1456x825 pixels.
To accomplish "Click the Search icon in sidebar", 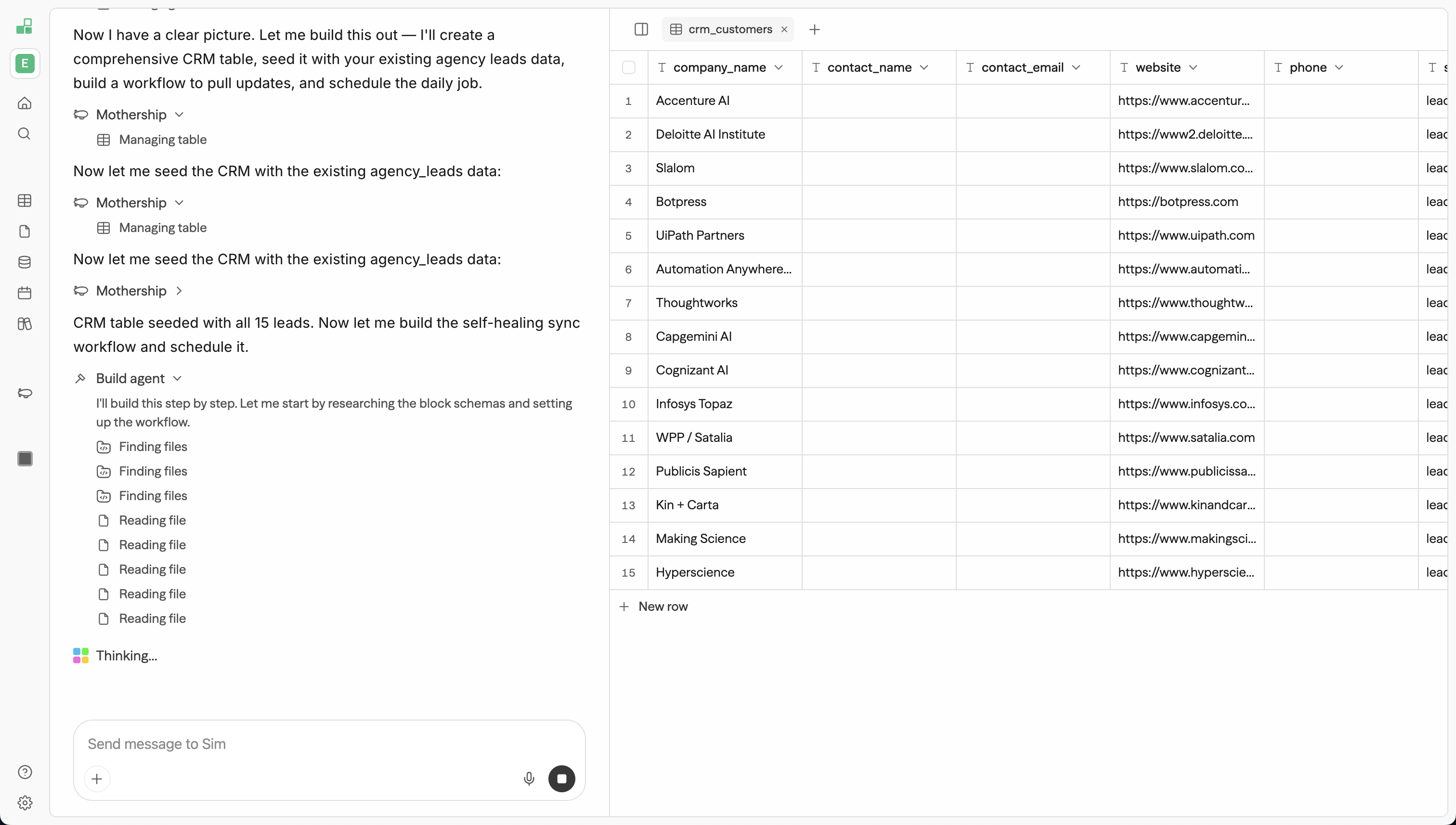I will point(25,134).
